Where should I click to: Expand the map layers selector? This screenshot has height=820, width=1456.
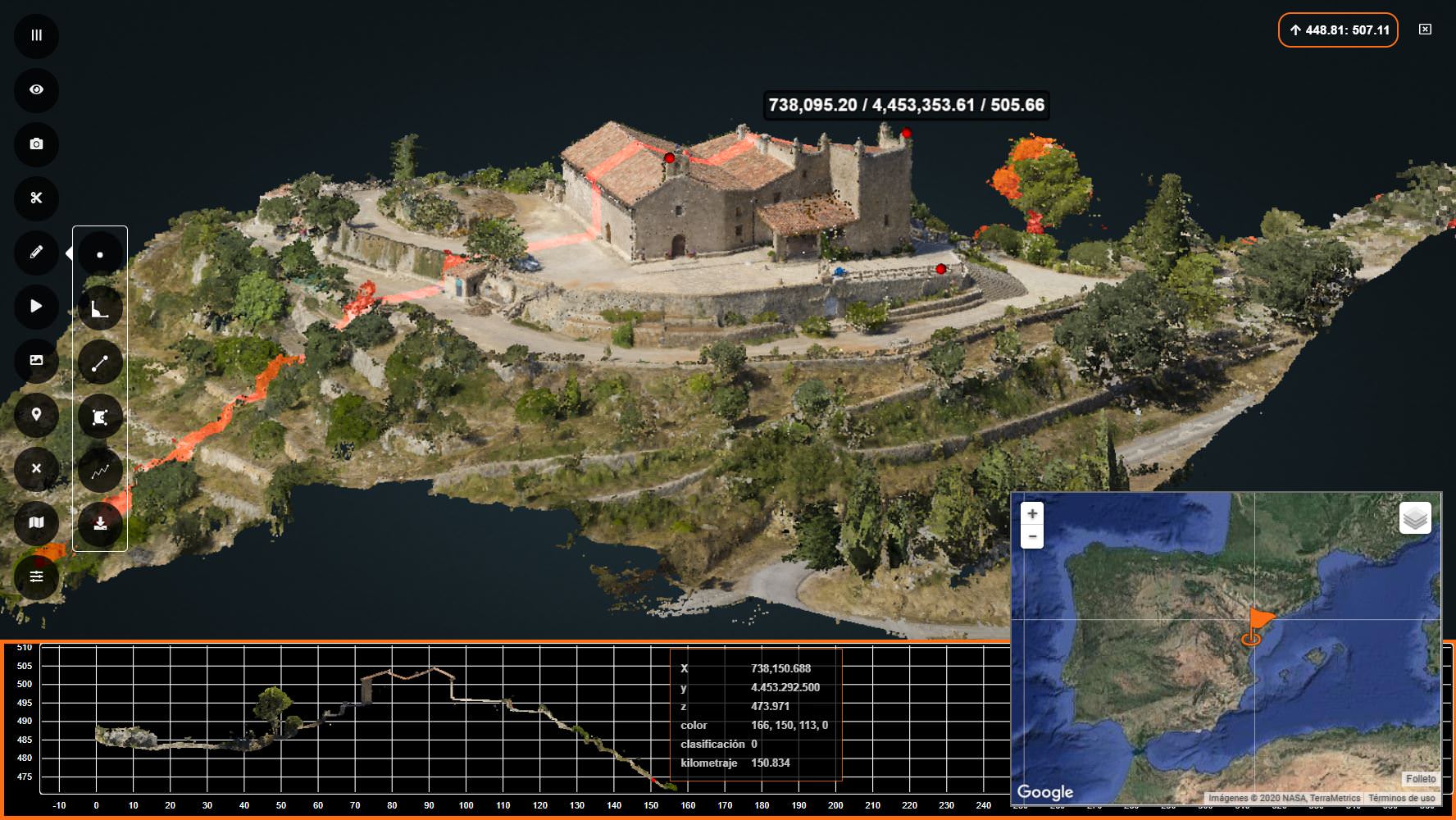pyautogui.click(x=1415, y=518)
